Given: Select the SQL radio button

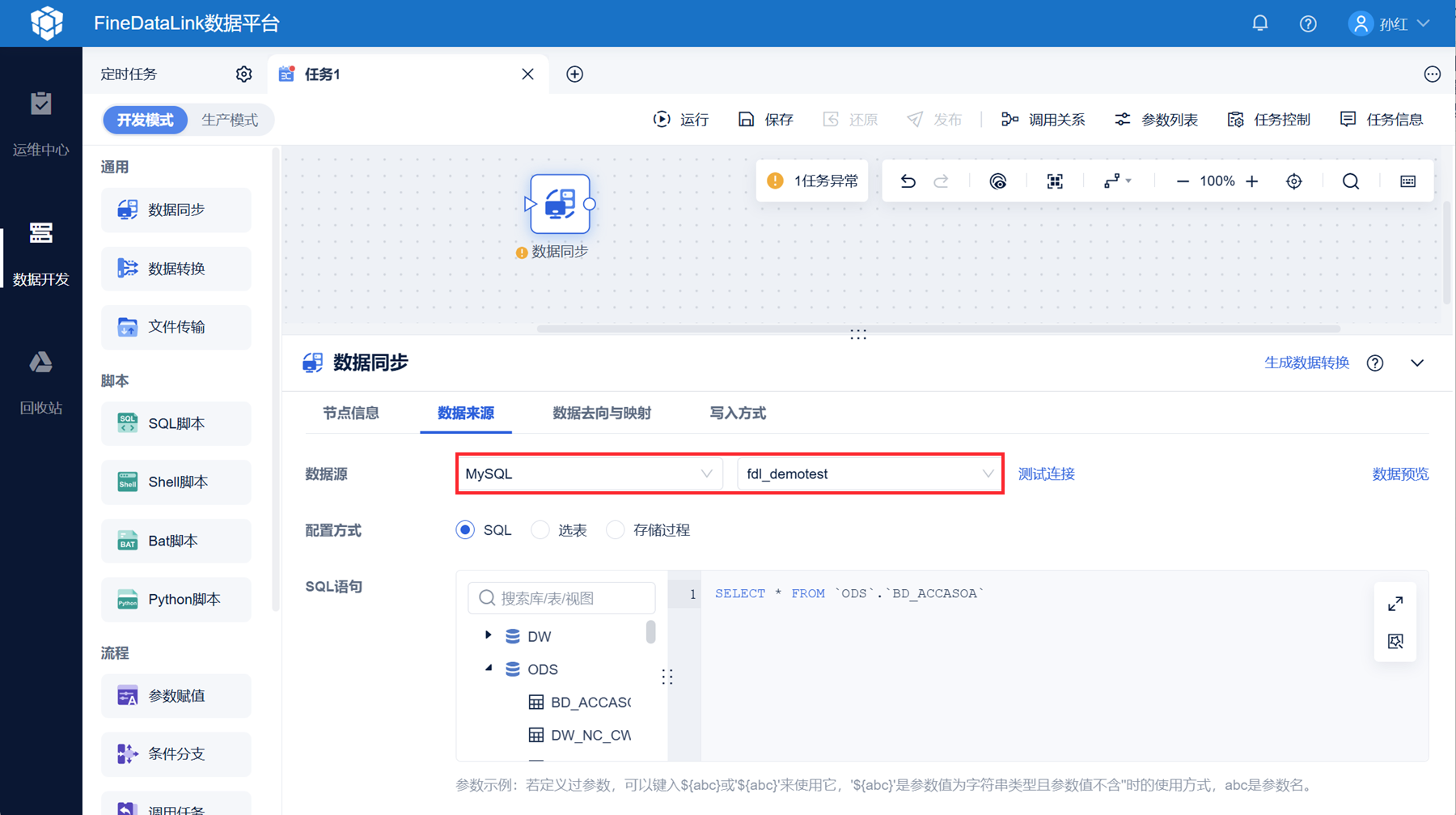Looking at the screenshot, I should pos(465,530).
